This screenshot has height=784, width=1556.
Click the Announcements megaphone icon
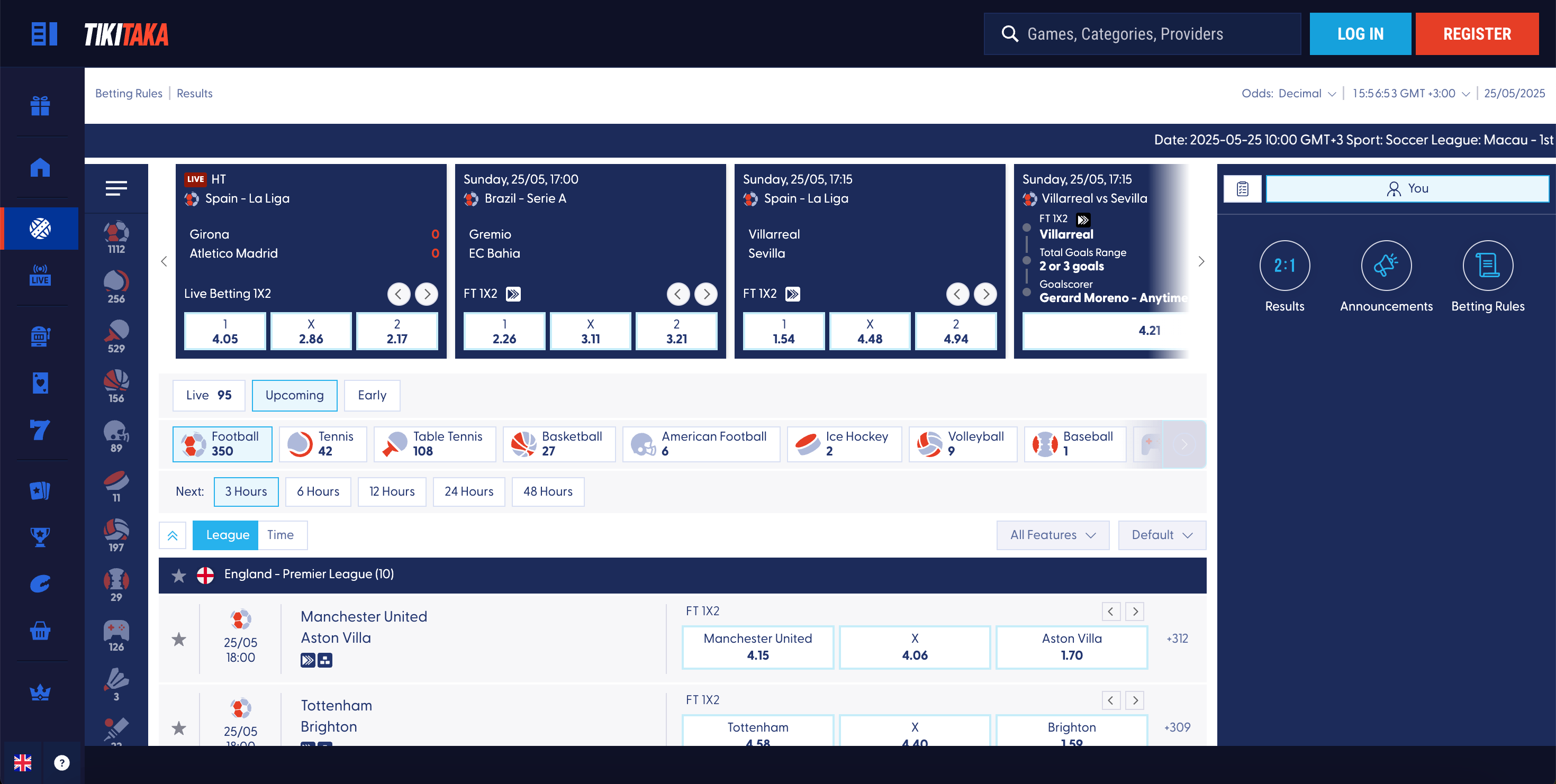(1386, 266)
